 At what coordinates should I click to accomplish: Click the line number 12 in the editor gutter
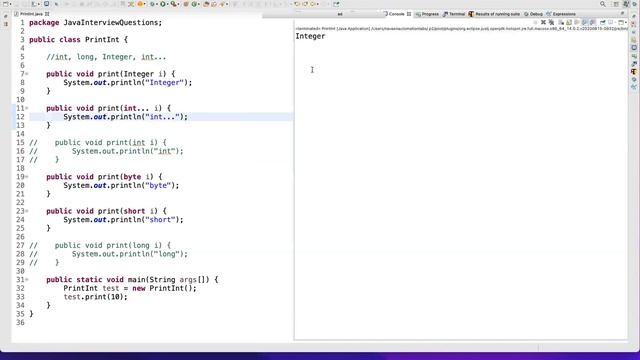[x=20, y=117]
